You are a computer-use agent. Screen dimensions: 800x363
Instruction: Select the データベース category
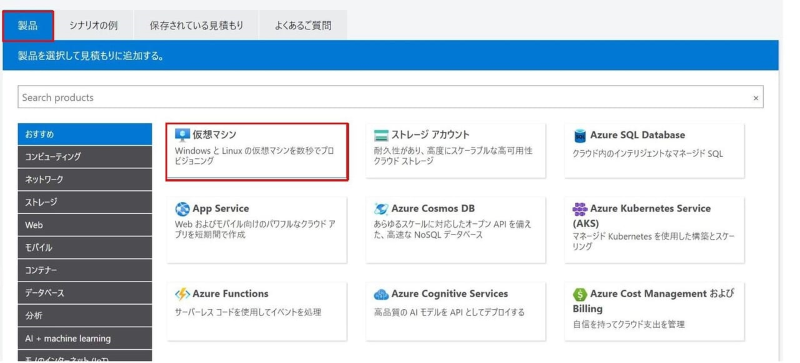click(x=85, y=293)
